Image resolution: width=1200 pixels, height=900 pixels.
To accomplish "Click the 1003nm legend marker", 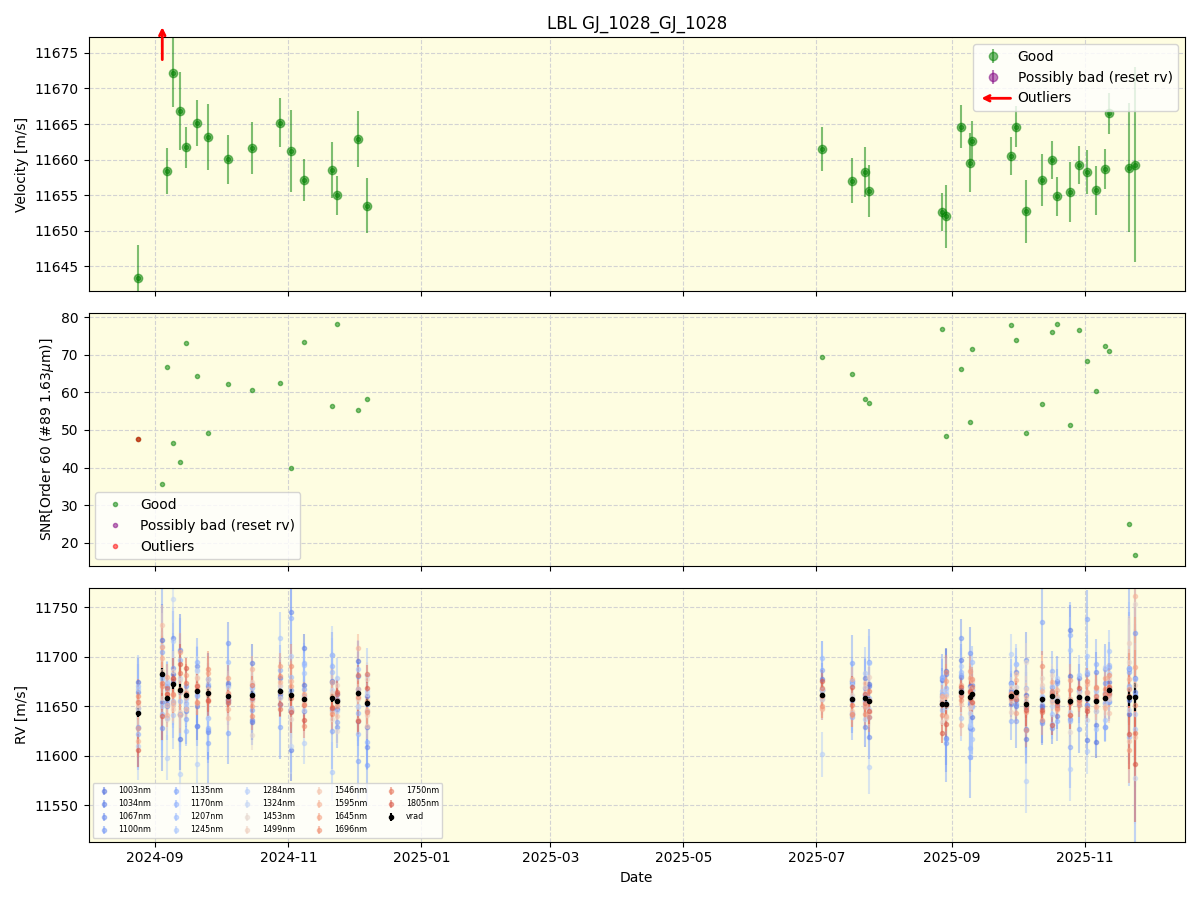I will tap(104, 791).
